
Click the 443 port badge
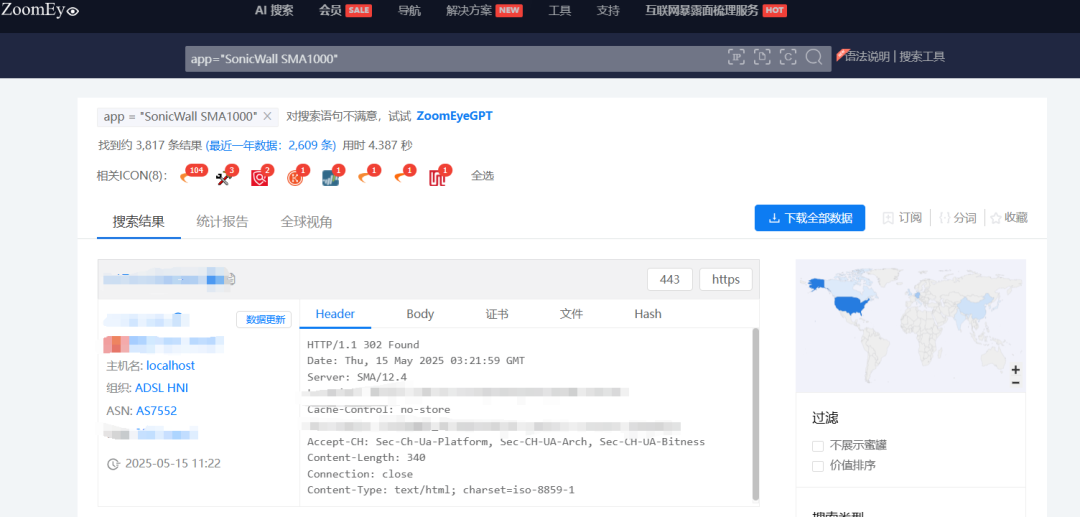click(x=669, y=279)
